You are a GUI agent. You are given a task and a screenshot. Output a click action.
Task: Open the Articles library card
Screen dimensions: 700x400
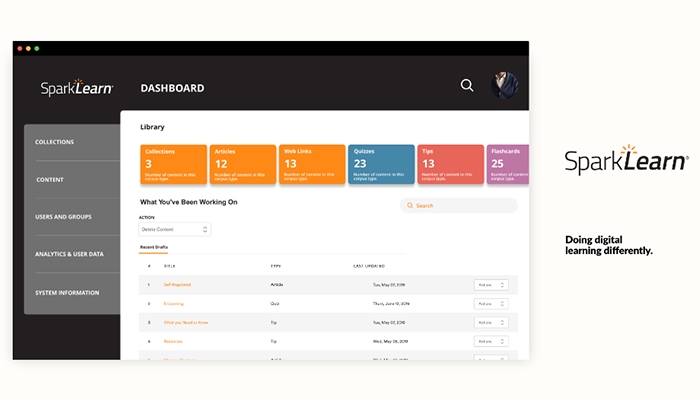coord(243,164)
